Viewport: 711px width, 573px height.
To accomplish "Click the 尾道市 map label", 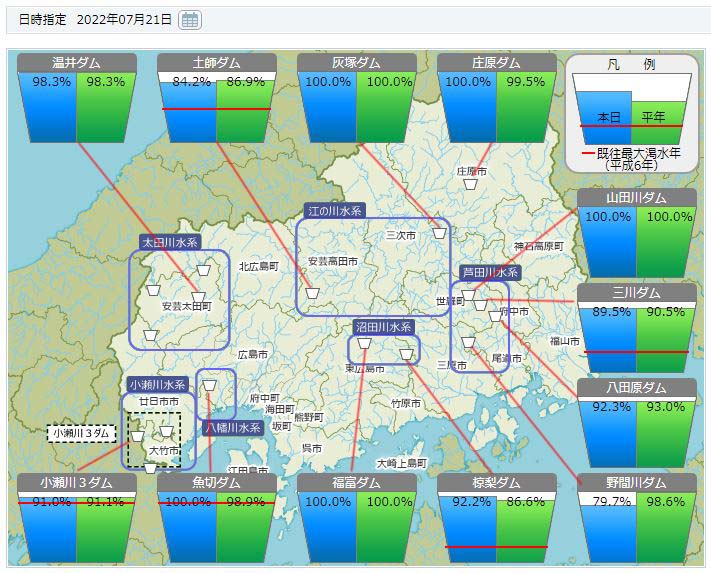I will click(x=506, y=358).
